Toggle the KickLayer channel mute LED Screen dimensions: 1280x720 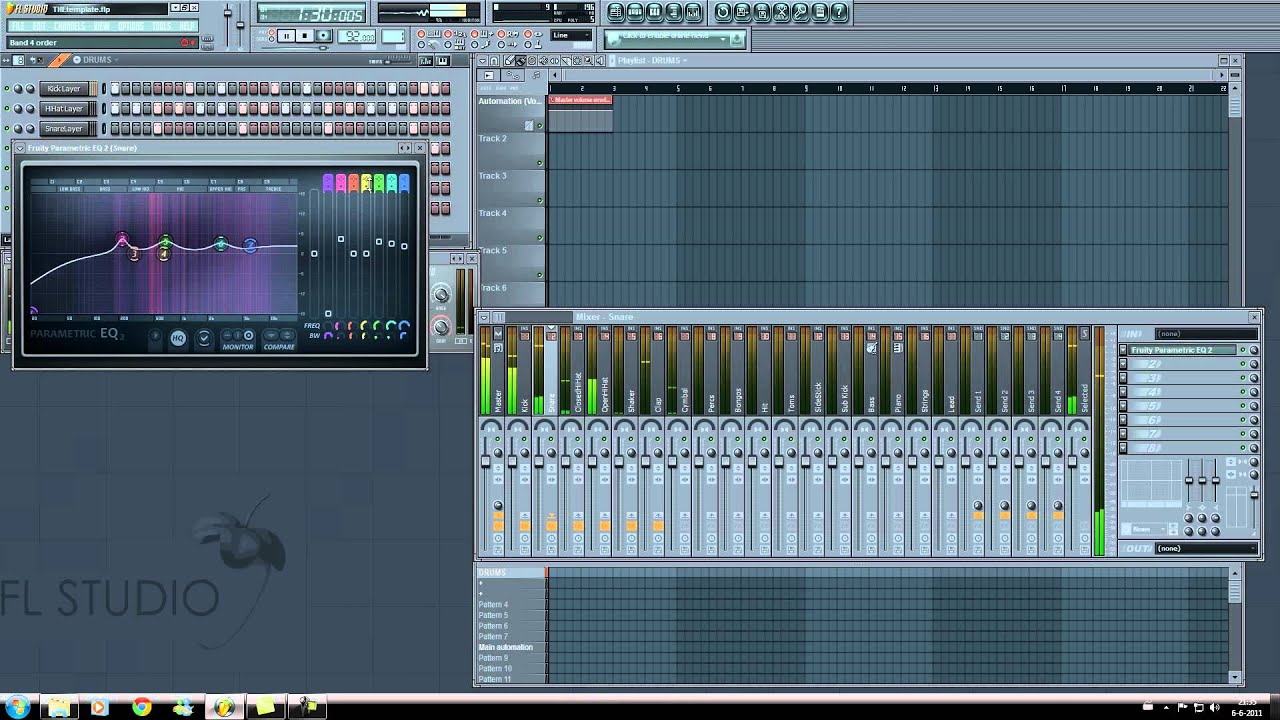point(7,89)
